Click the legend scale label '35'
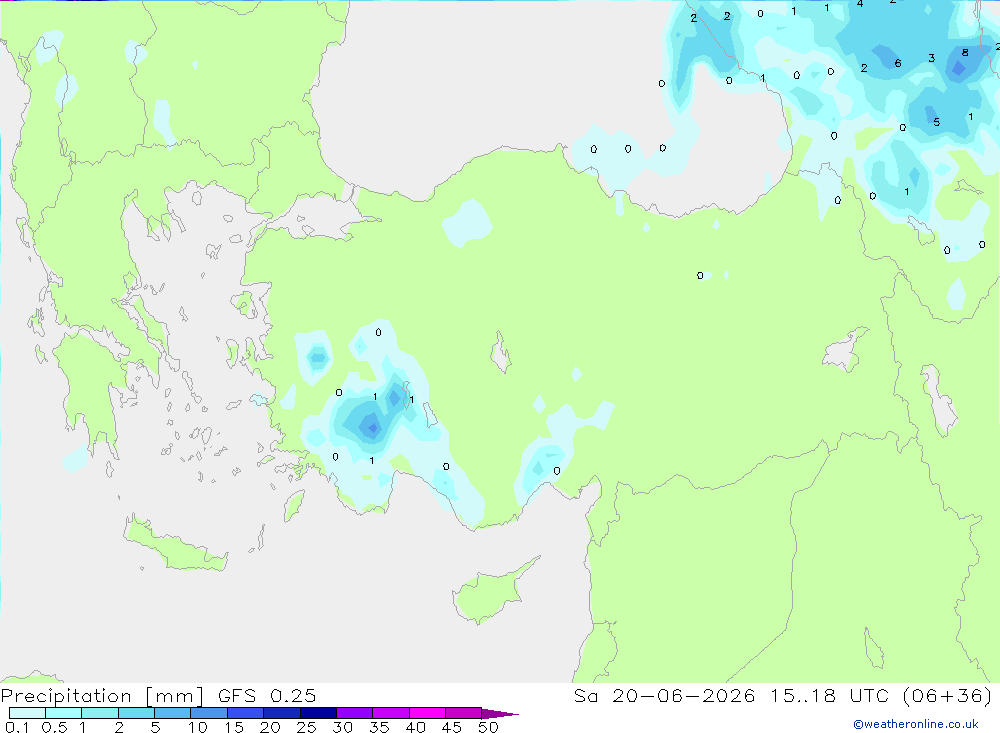 (379, 727)
